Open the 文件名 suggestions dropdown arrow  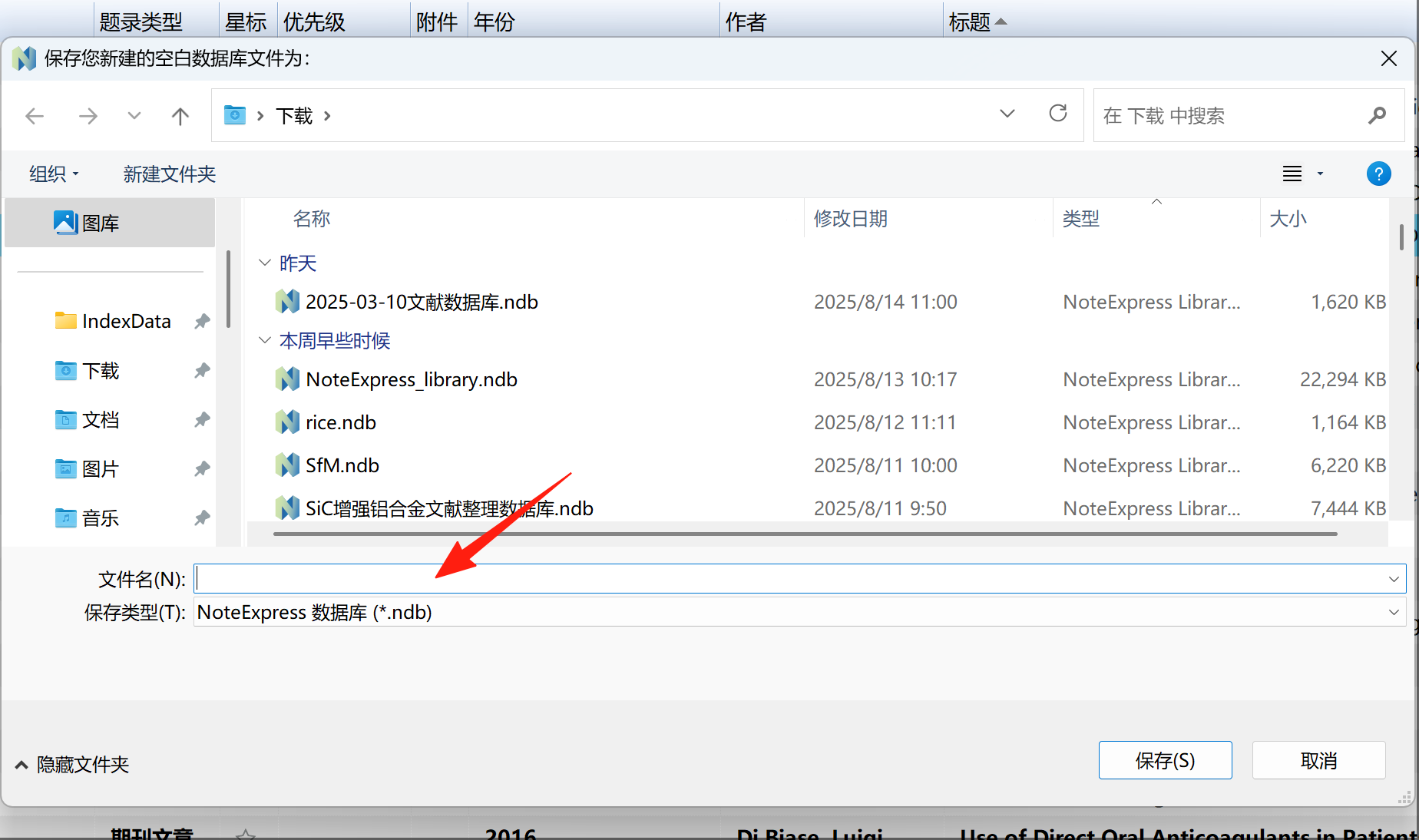click(x=1394, y=579)
